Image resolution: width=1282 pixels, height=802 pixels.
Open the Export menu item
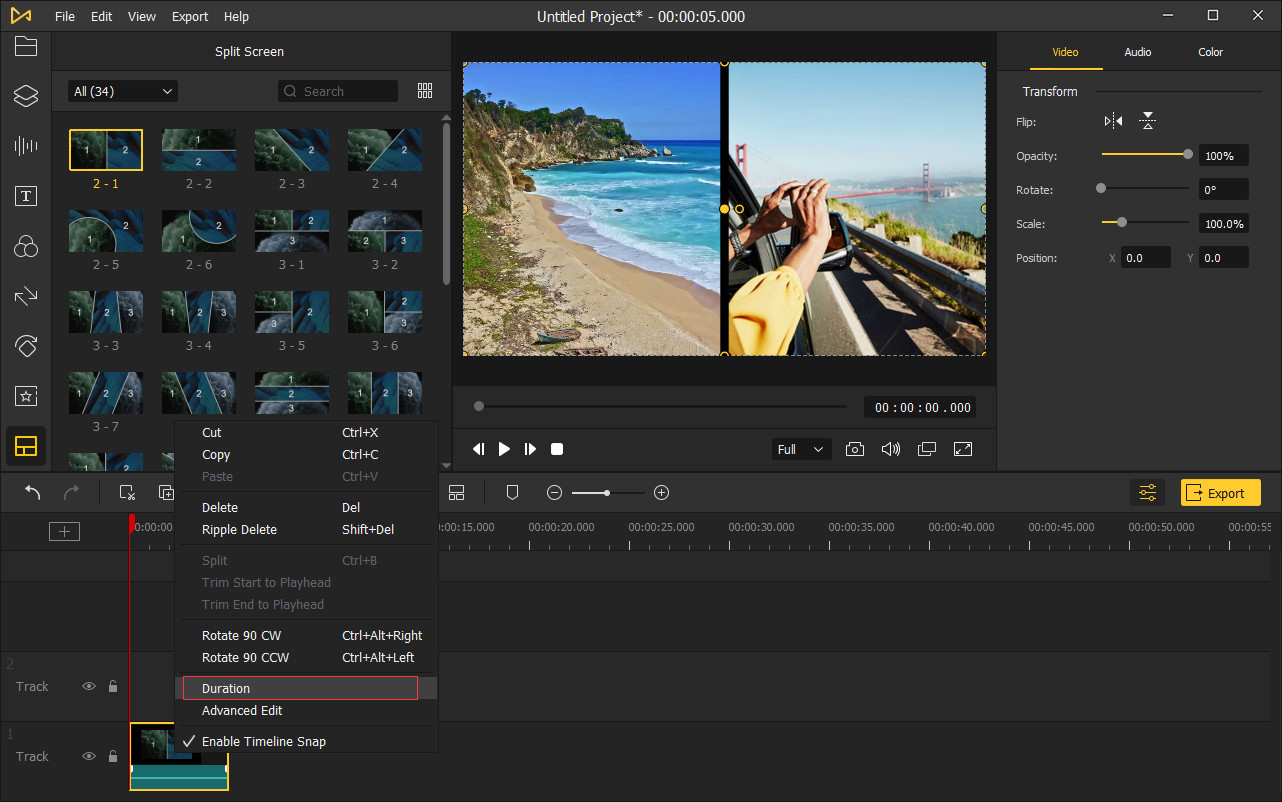(189, 16)
